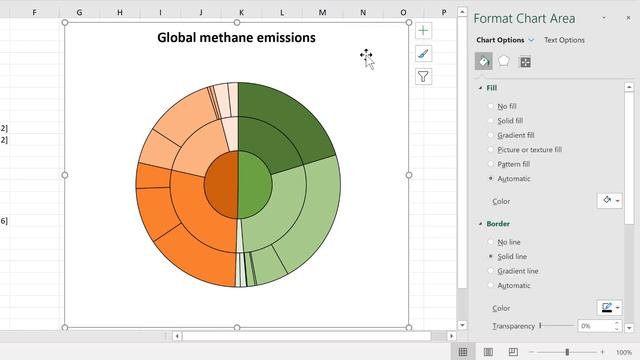Open the Chart Filters funnel button
This screenshot has width=640, height=360.
(423, 76)
